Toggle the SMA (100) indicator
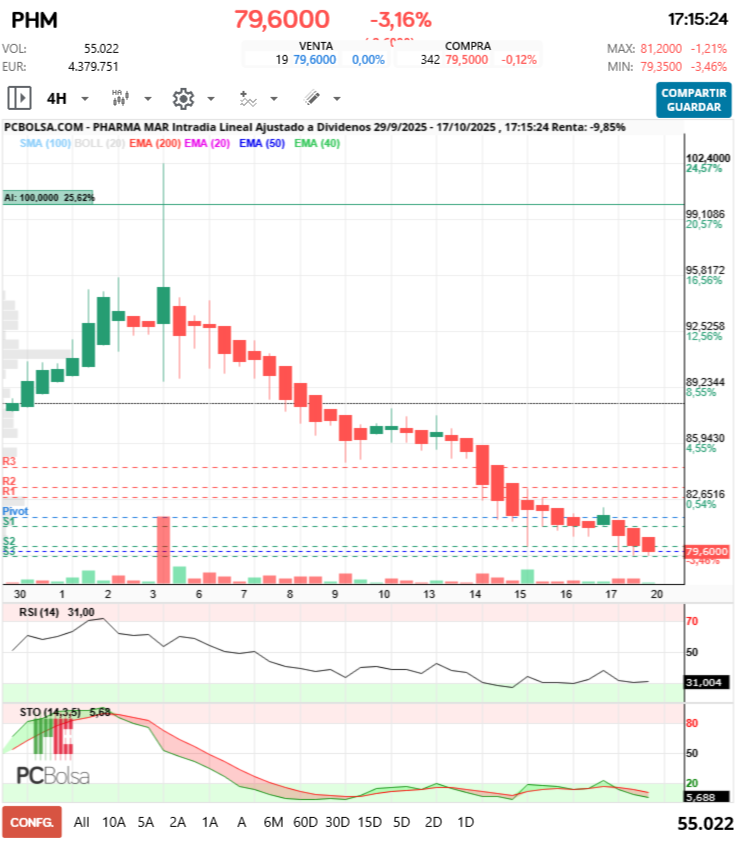Screen dimensions: 747x843 pos(44,144)
